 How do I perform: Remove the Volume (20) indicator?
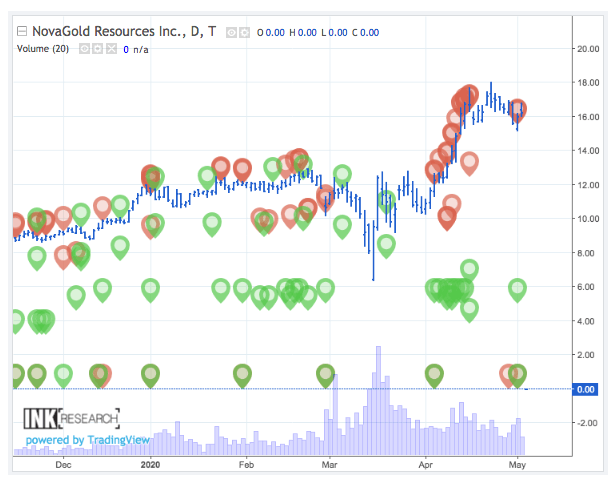coord(112,49)
